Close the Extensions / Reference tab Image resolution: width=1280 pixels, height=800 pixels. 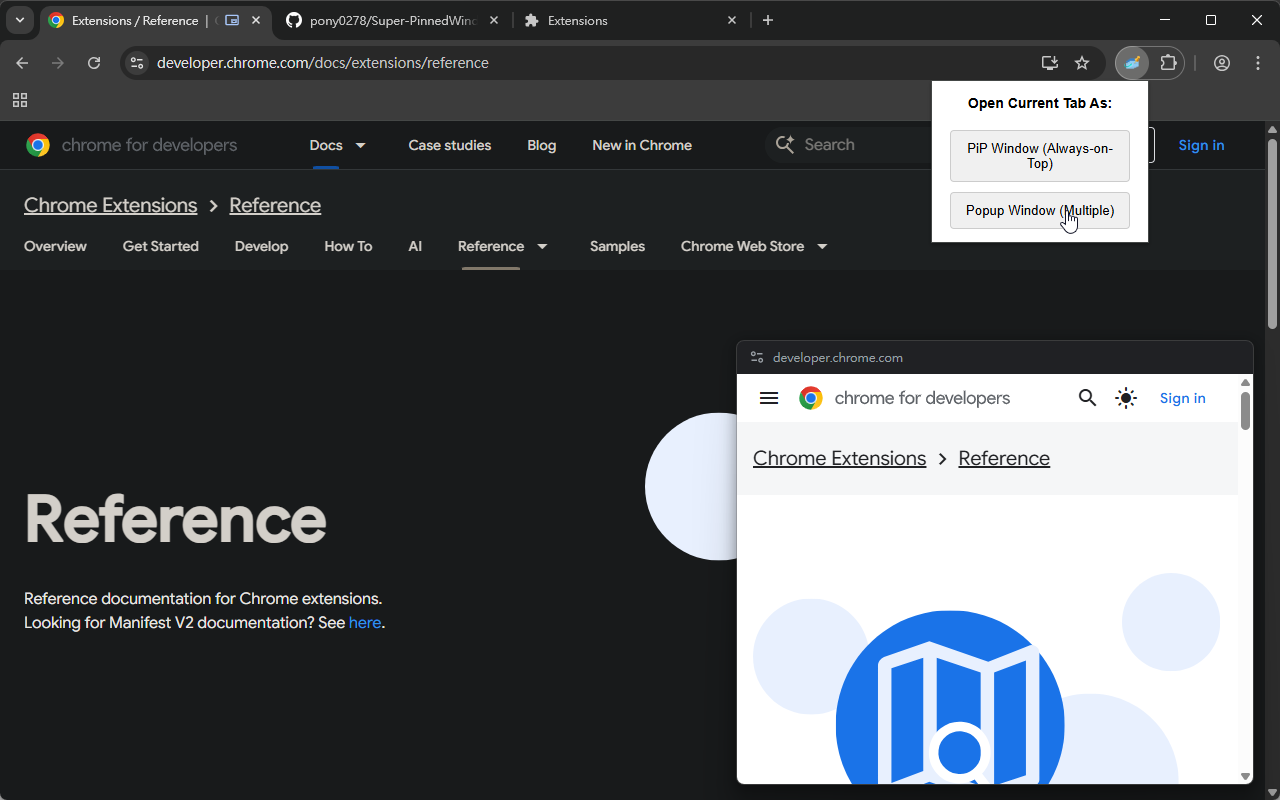(x=258, y=20)
